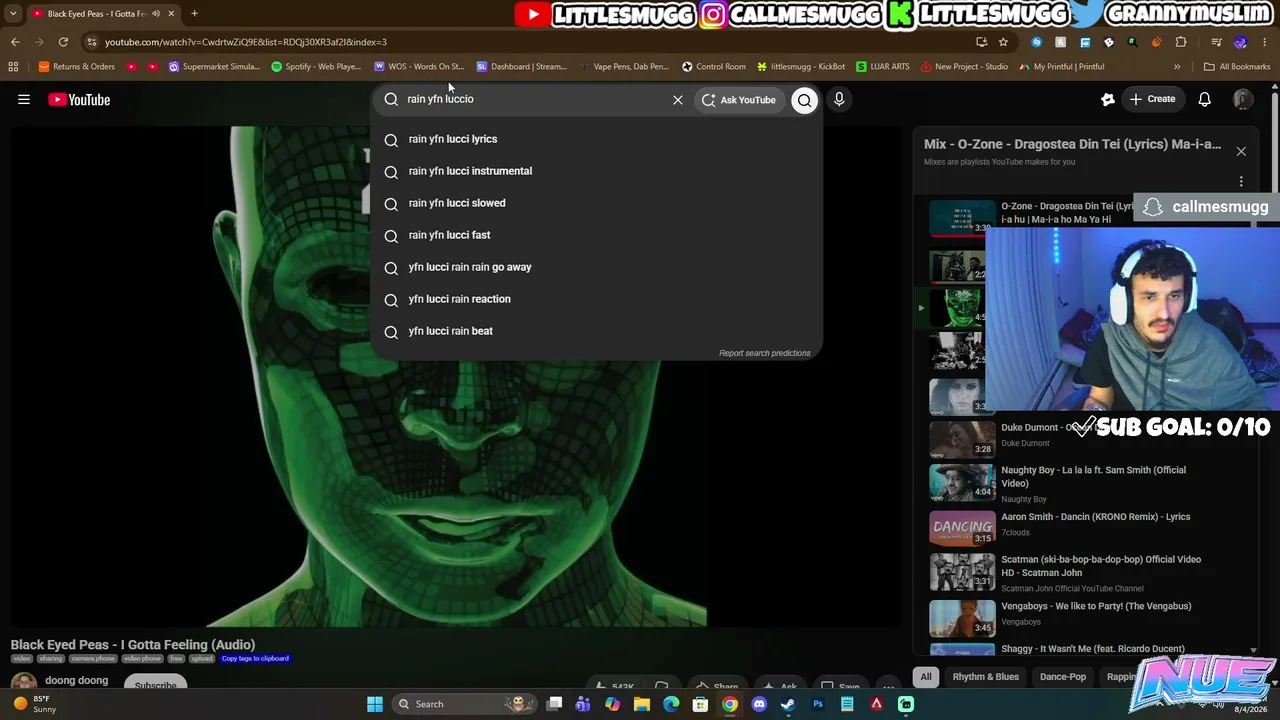
Task: Open Steam from the taskbar
Action: pos(788,704)
